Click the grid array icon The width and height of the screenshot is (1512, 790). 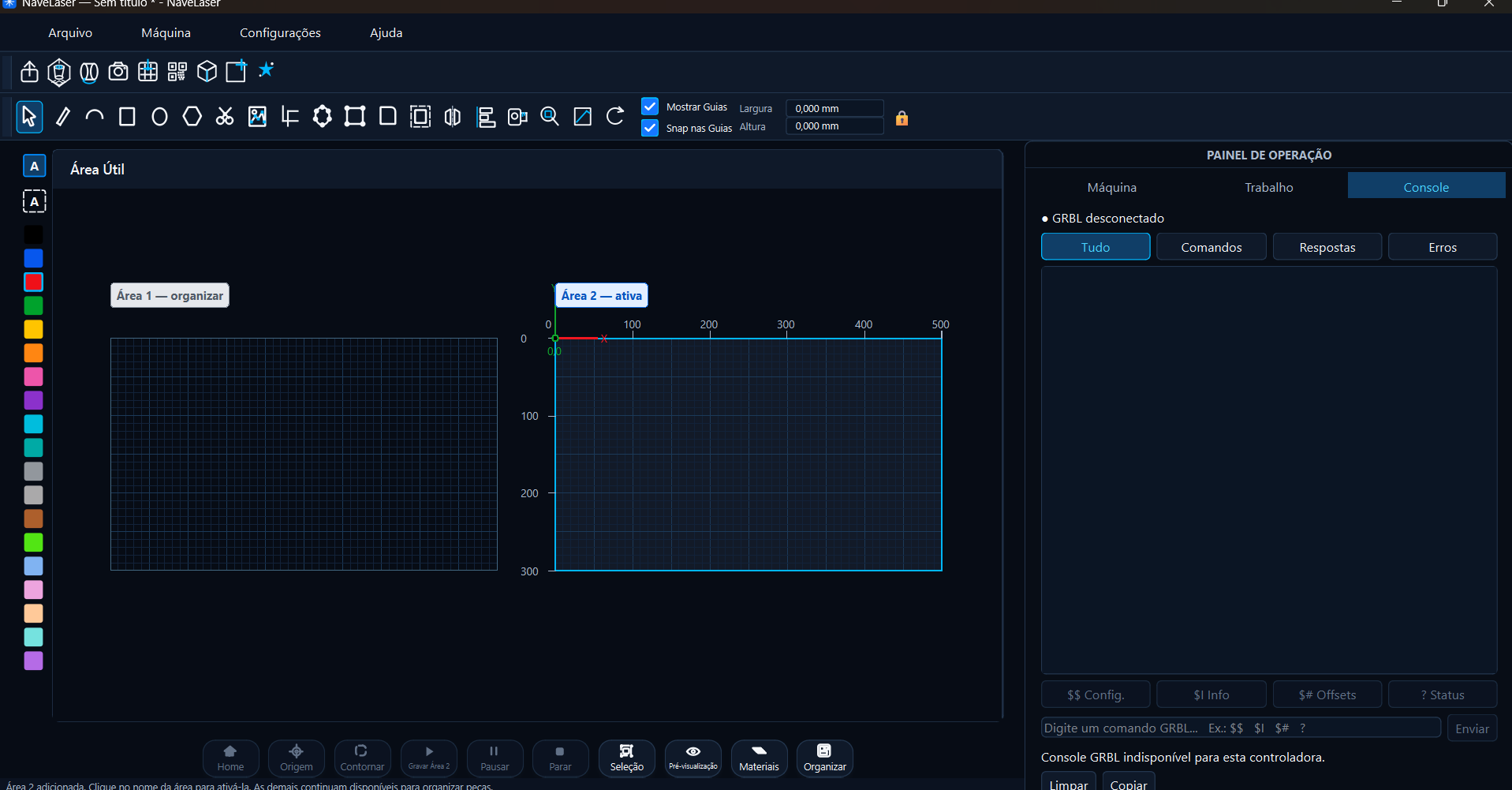[147, 72]
